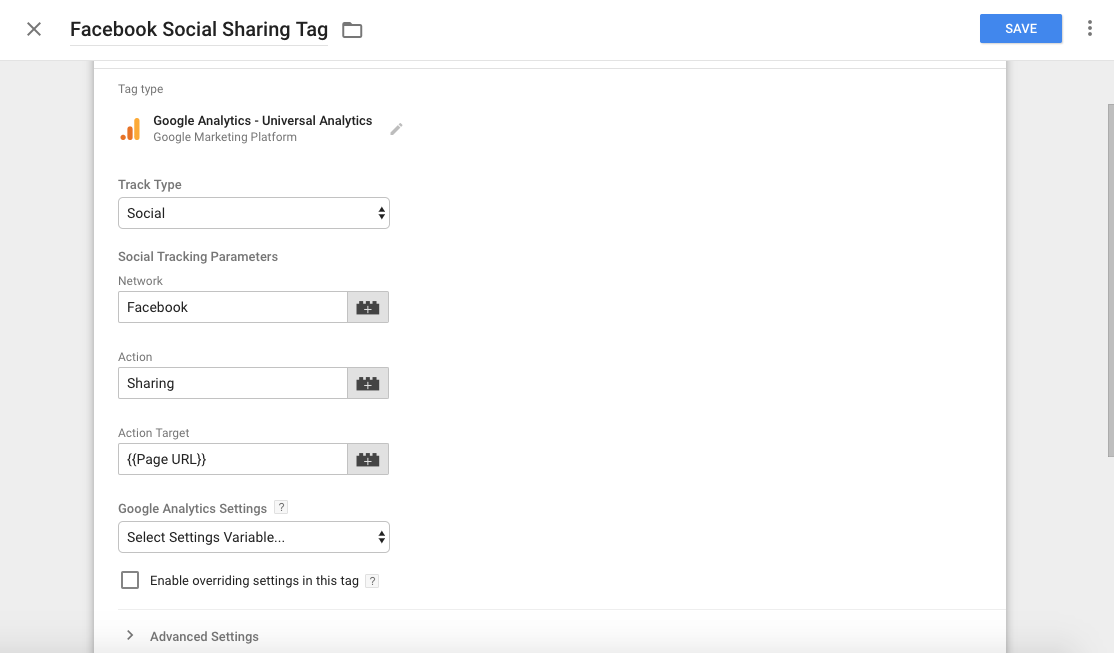Close the tag editor with X icon
The height and width of the screenshot is (653, 1114).
click(33, 29)
